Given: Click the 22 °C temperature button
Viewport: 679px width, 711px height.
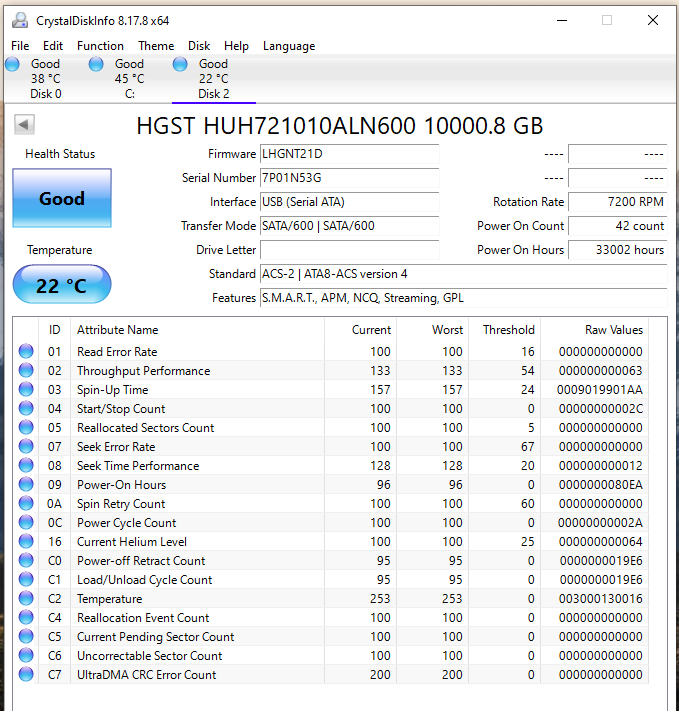Looking at the screenshot, I should pos(62,285).
